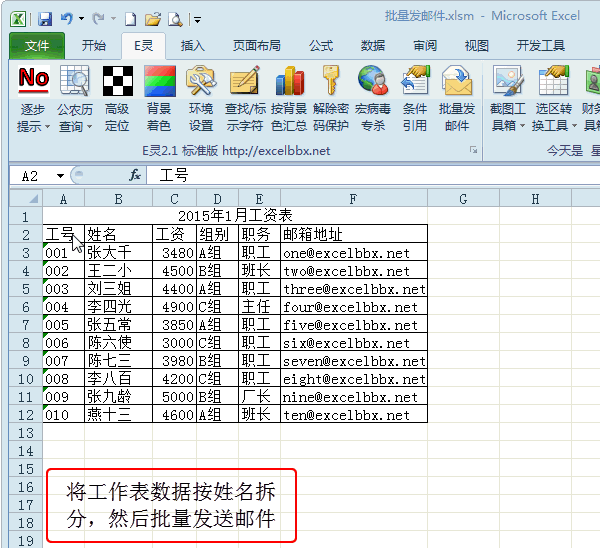Click the 主任 cell
This screenshot has height=548, width=600.
(259, 306)
